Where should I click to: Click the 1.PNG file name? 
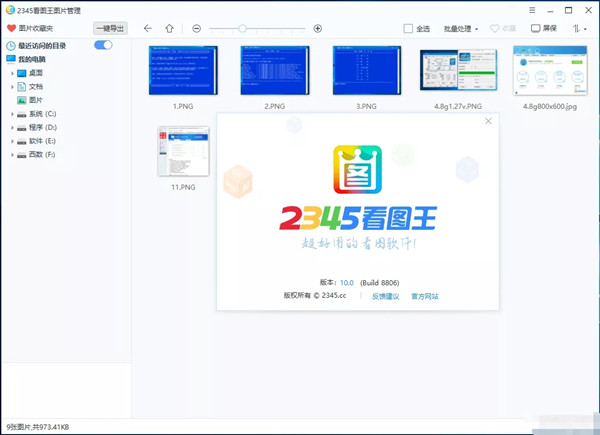[183, 106]
